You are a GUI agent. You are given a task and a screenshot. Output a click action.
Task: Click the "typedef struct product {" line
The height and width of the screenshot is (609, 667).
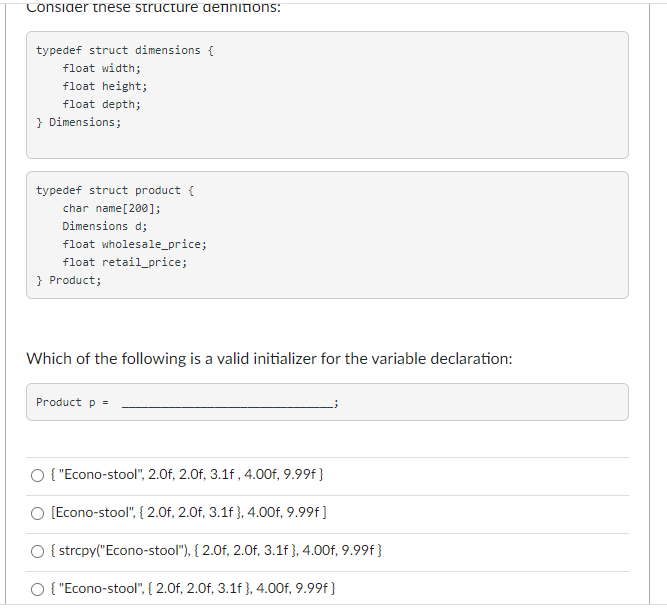115,191
